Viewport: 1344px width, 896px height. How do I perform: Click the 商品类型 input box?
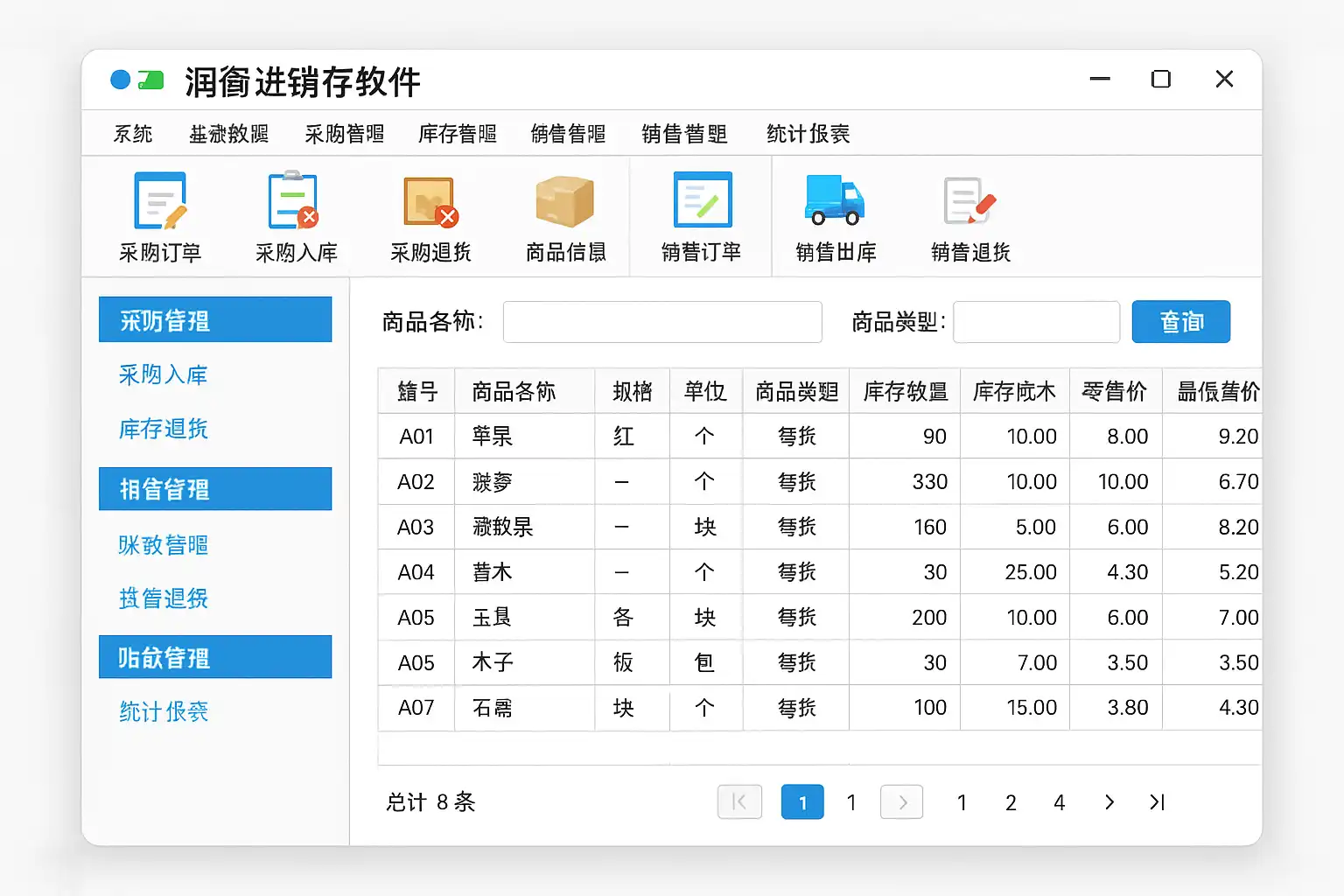1036,322
